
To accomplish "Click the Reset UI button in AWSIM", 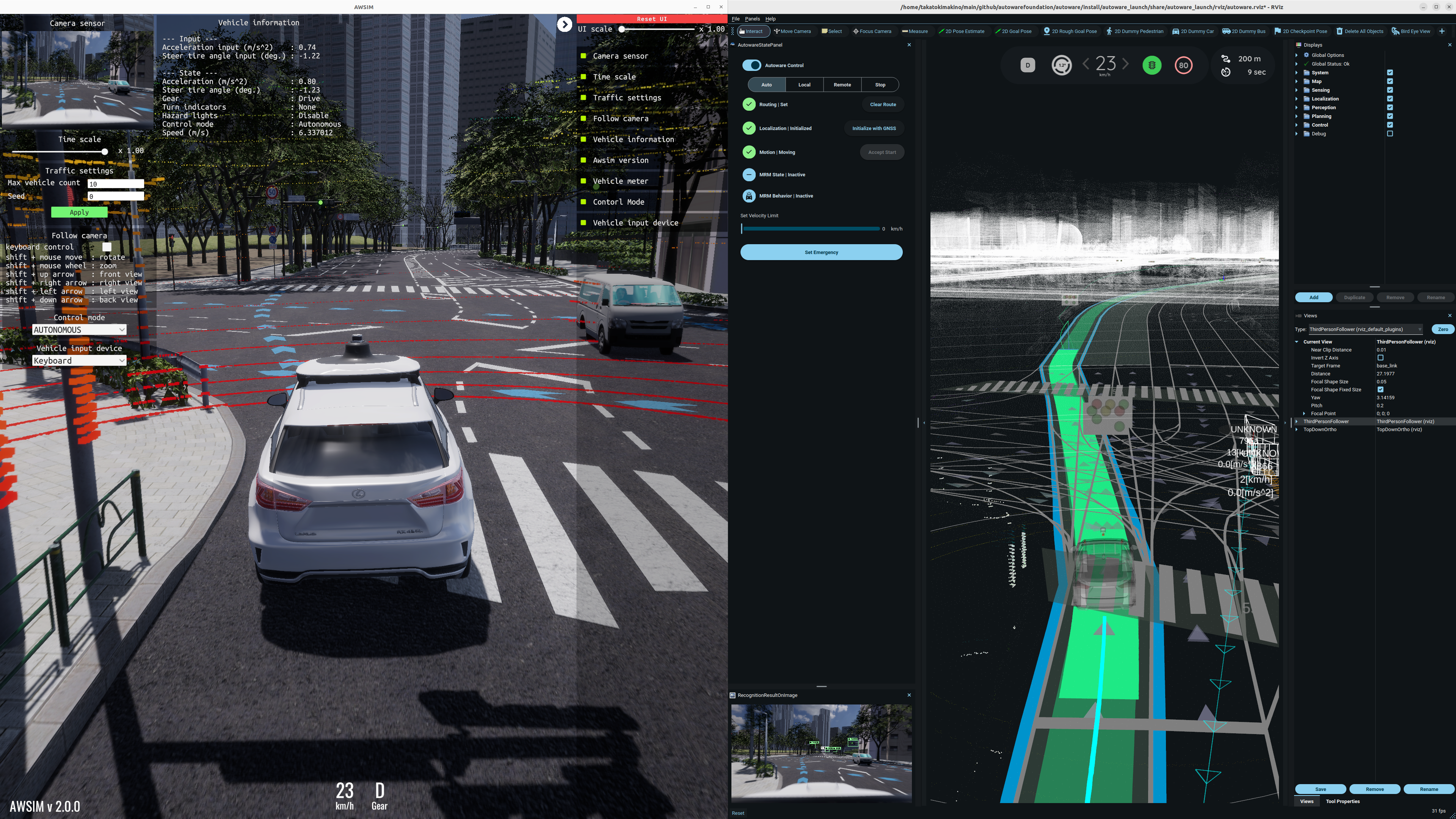I will [x=652, y=19].
